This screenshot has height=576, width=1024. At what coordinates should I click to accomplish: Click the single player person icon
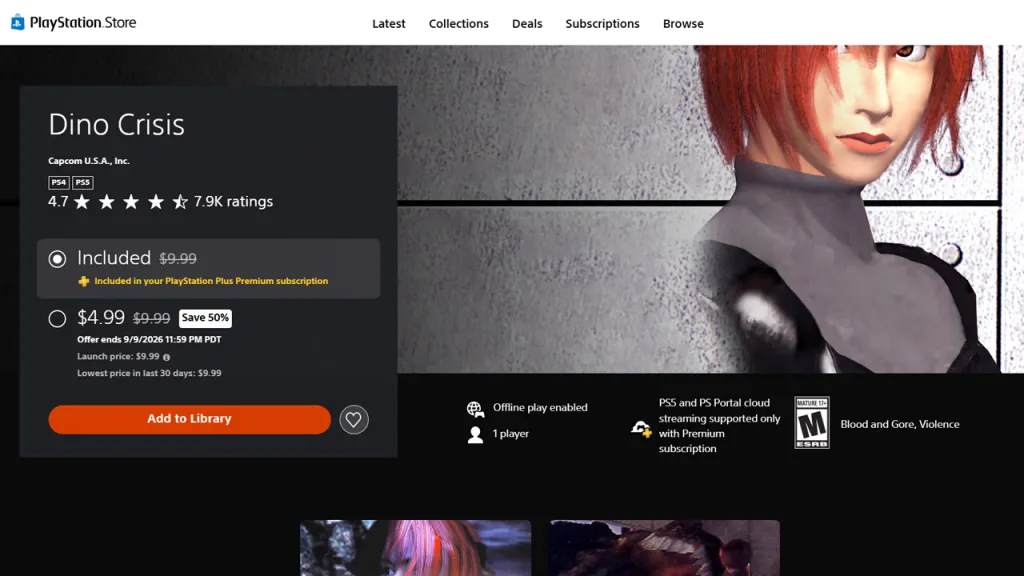pyautogui.click(x=475, y=435)
